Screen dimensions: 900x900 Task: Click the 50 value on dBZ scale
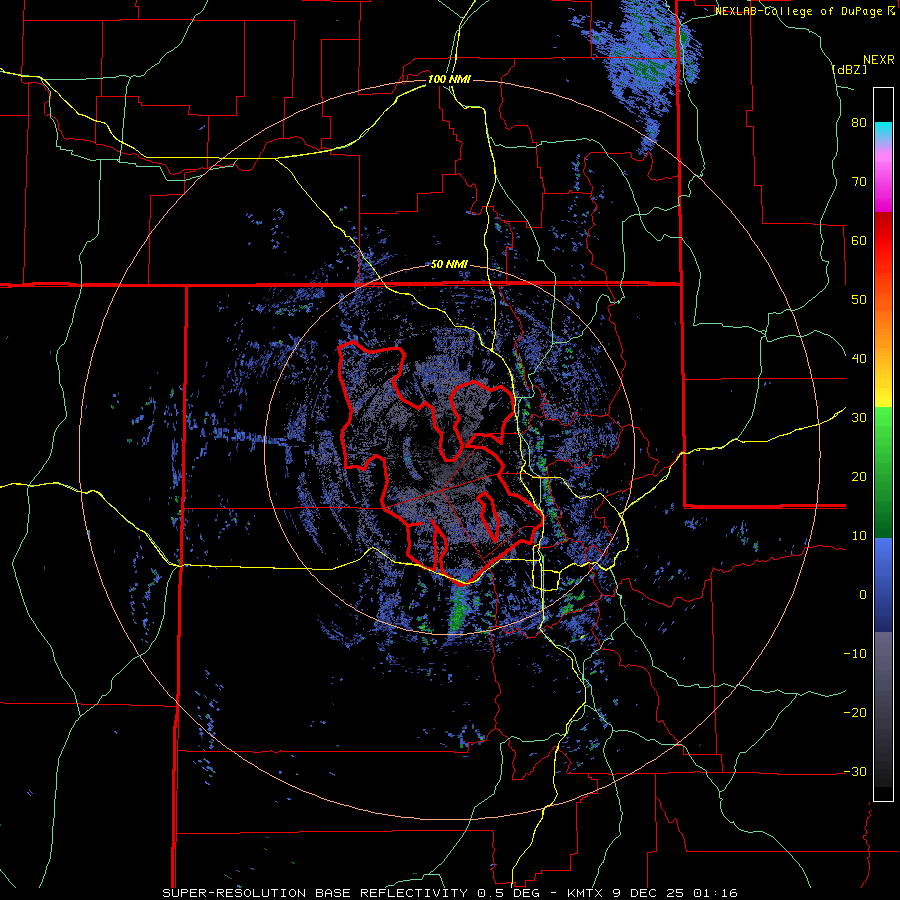[x=859, y=300]
